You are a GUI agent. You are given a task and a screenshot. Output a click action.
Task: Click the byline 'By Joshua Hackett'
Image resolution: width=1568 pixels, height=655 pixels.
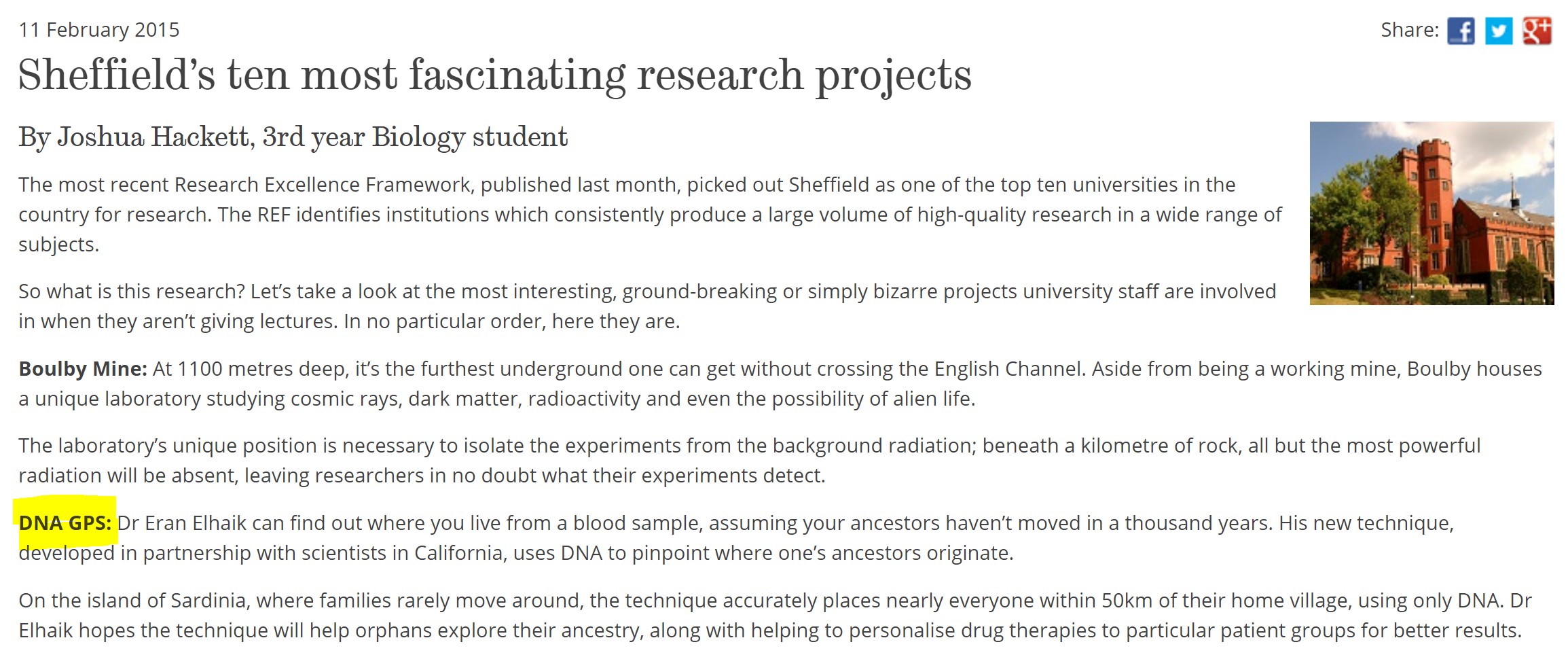(134, 137)
